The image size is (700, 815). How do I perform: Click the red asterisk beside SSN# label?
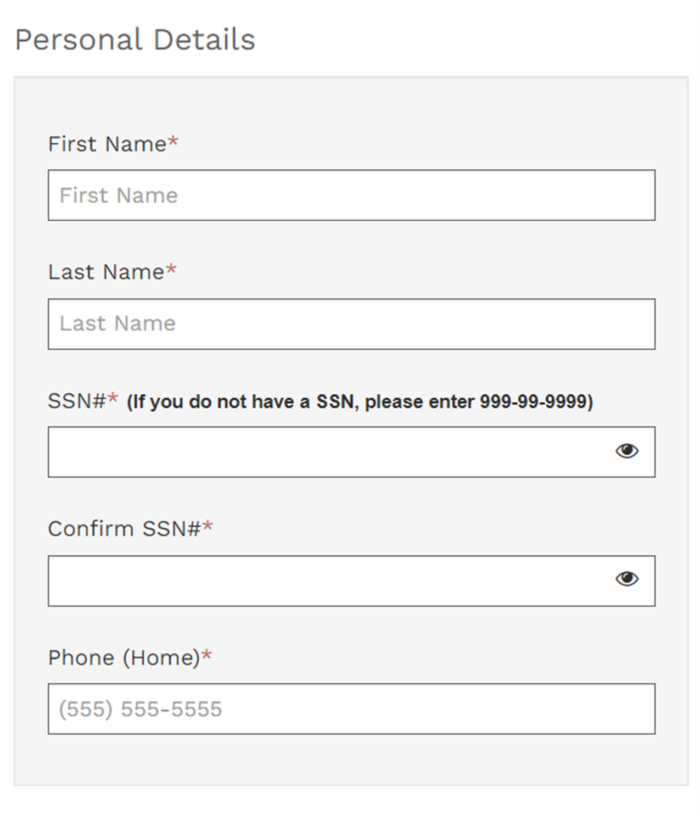113,398
